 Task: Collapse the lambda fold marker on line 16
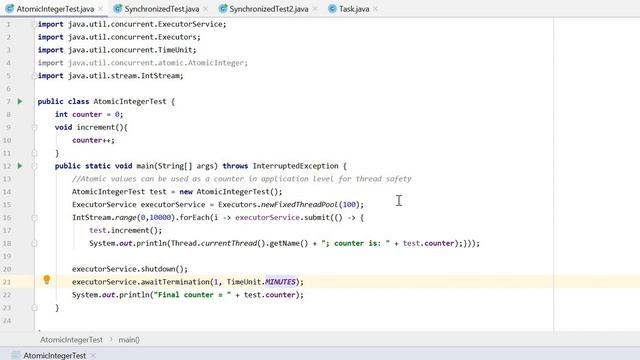[34, 218]
